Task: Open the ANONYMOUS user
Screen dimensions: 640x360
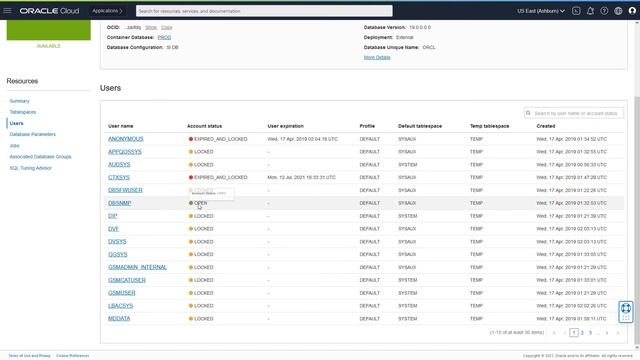Action: point(126,139)
